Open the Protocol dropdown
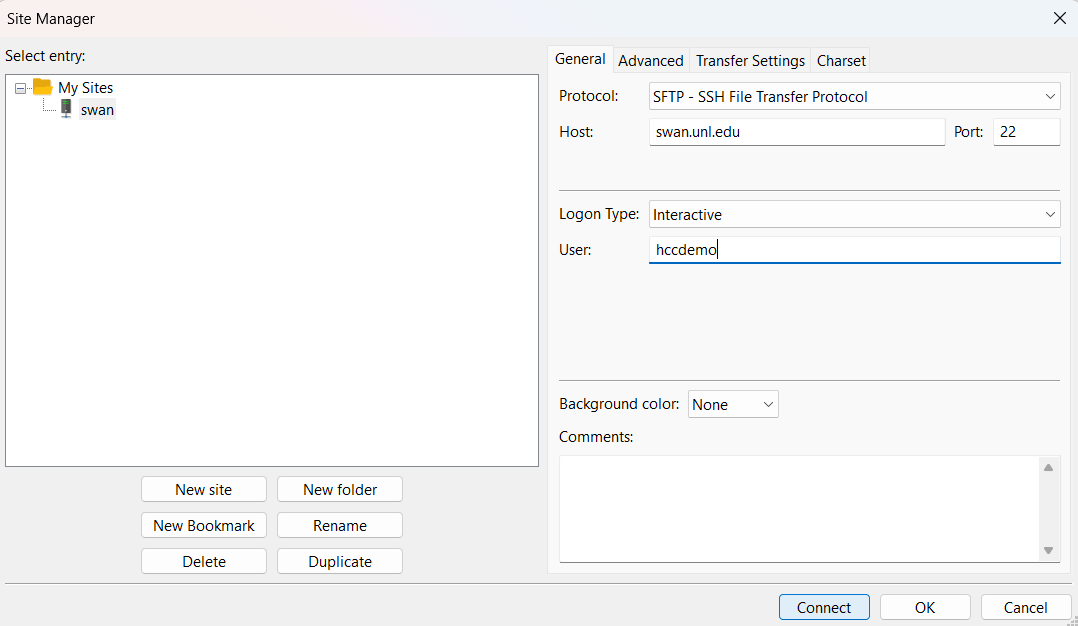 (1050, 96)
